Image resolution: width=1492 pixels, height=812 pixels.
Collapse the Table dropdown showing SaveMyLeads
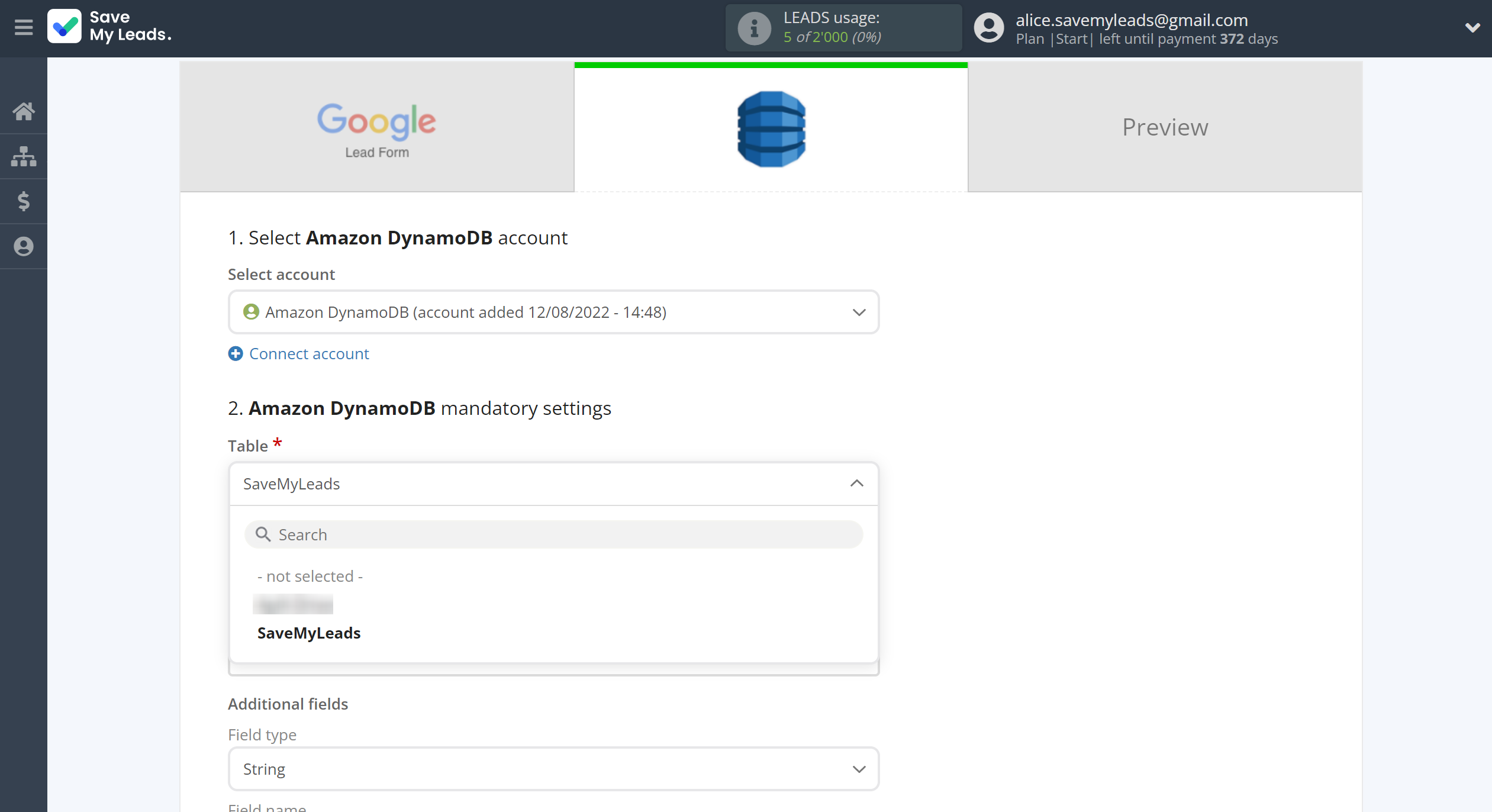coord(553,484)
